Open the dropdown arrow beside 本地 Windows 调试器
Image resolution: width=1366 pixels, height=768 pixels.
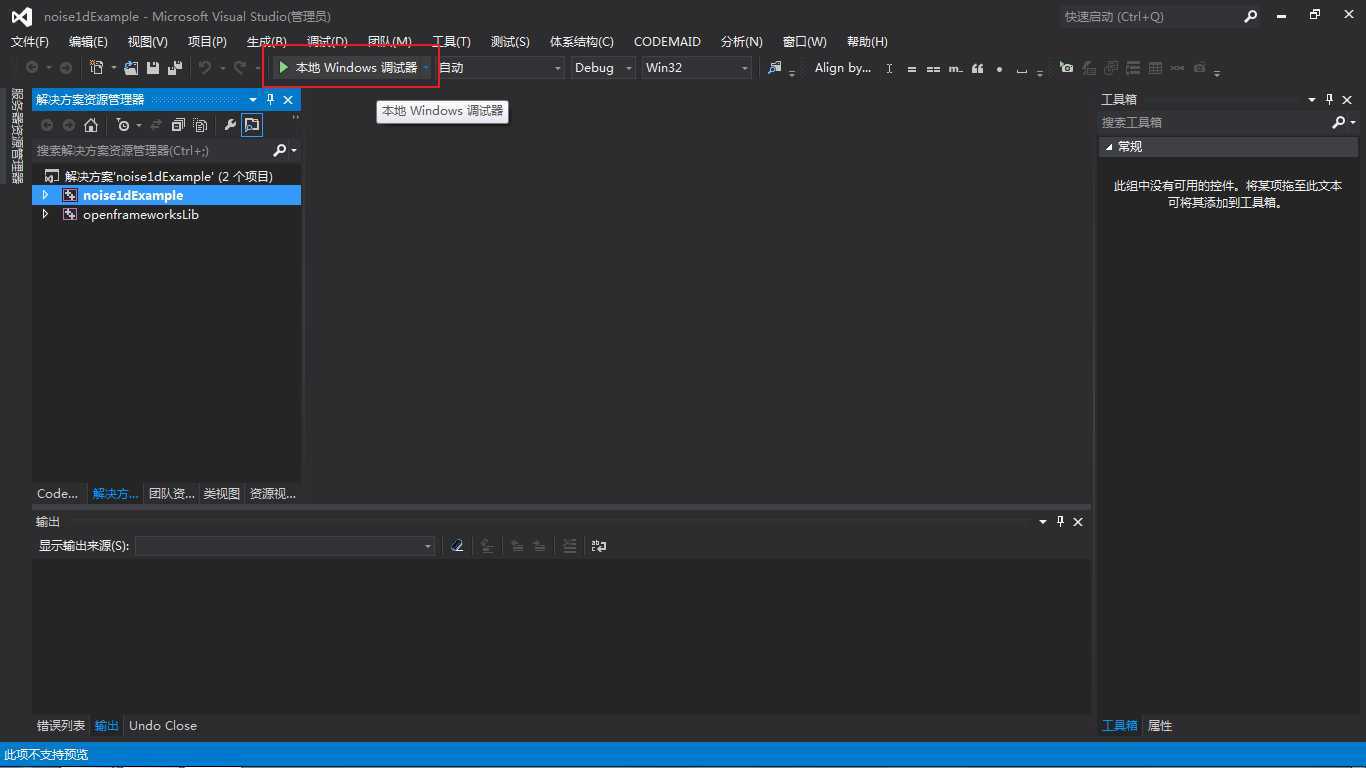(x=426, y=68)
